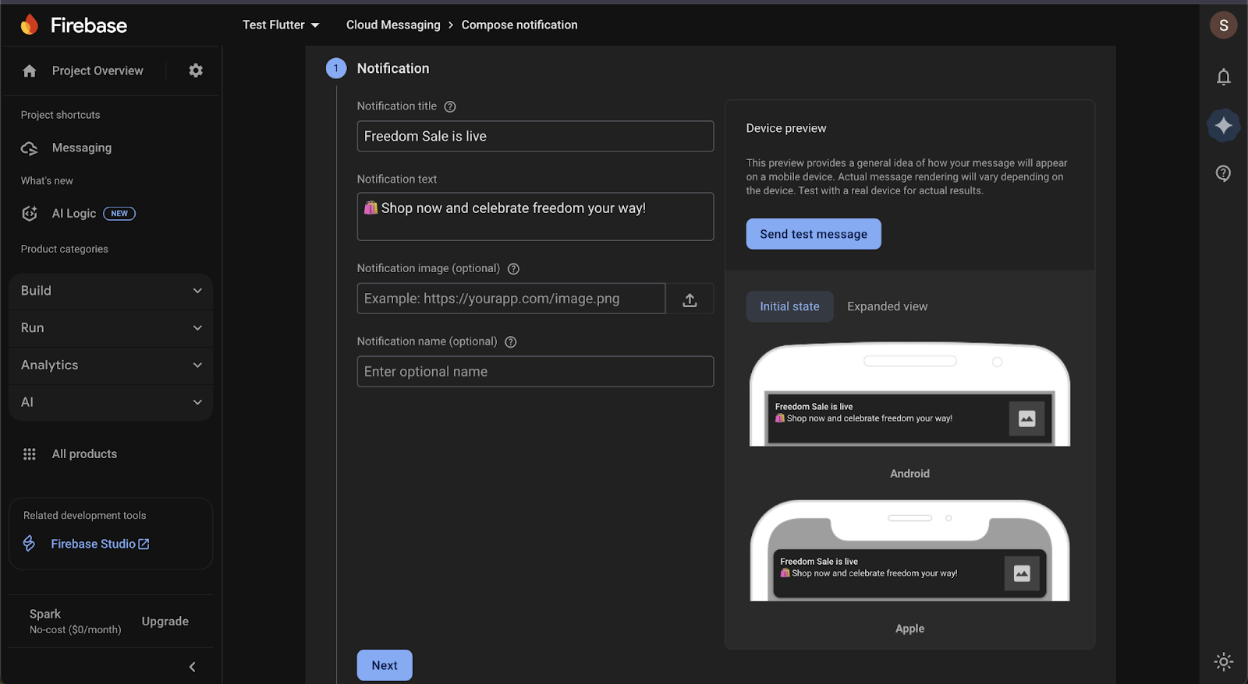Open the help question mark icon

tap(1223, 173)
